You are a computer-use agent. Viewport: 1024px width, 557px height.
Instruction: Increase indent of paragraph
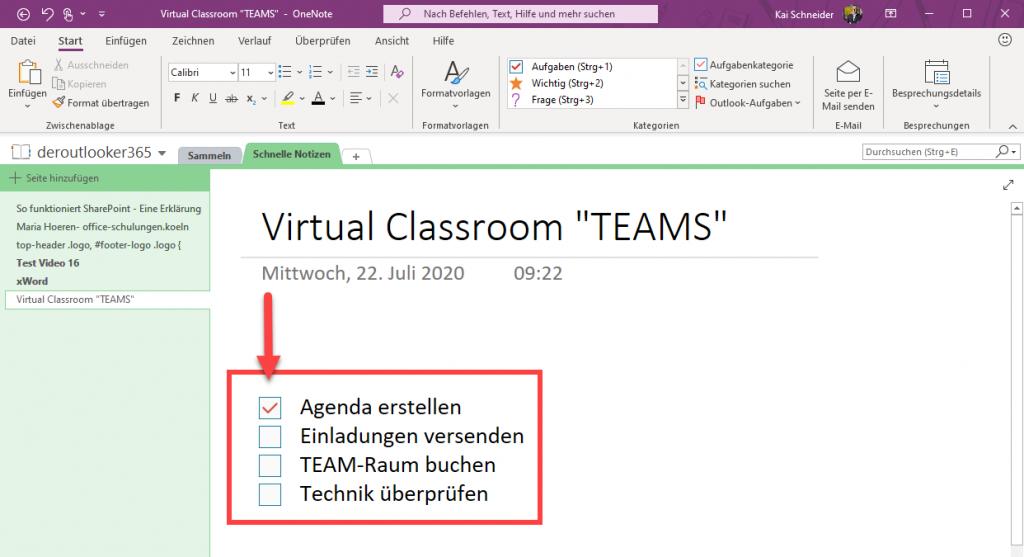372,72
